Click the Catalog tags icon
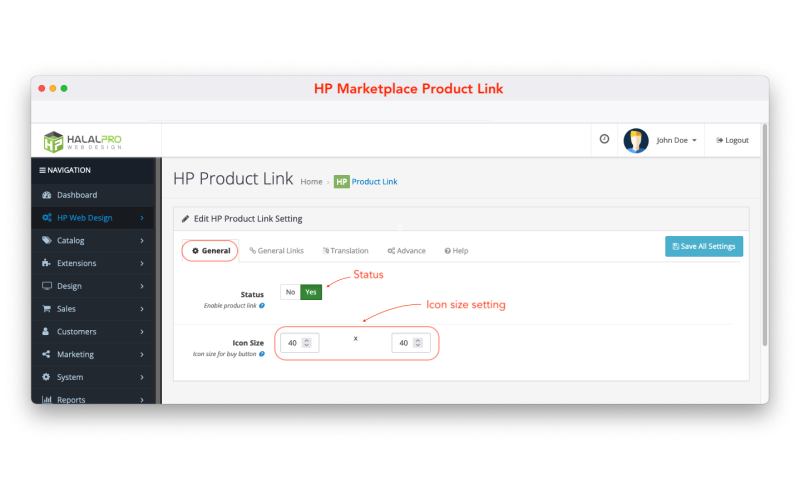Viewport: 800px width, 500px height. [x=46, y=240]
